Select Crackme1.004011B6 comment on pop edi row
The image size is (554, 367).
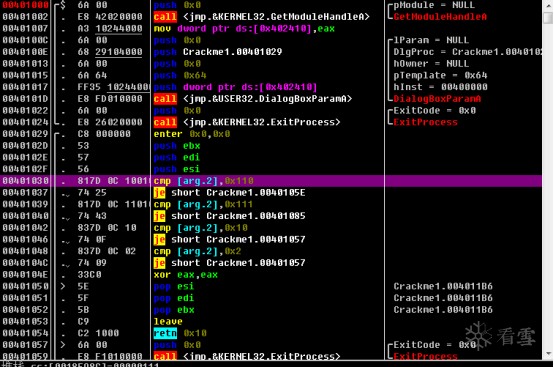click(x=443, y=298)
